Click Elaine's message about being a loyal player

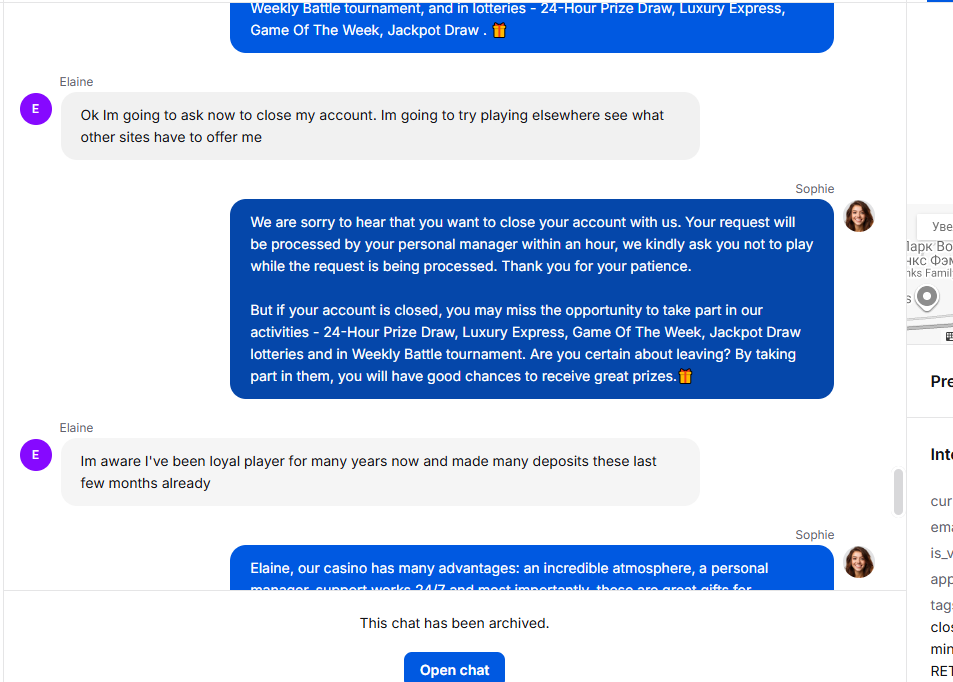(x=380, y=472)
